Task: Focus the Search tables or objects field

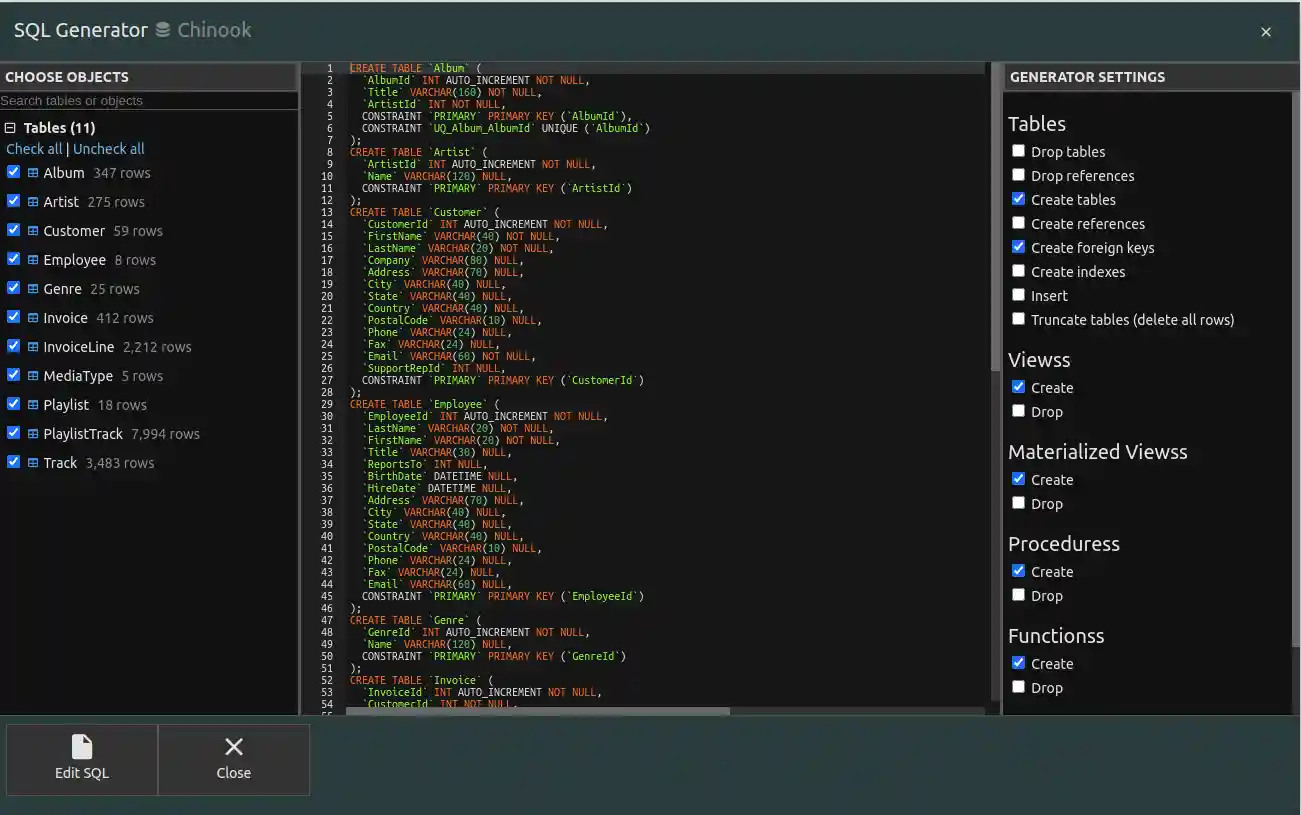Action: (148, 101)
